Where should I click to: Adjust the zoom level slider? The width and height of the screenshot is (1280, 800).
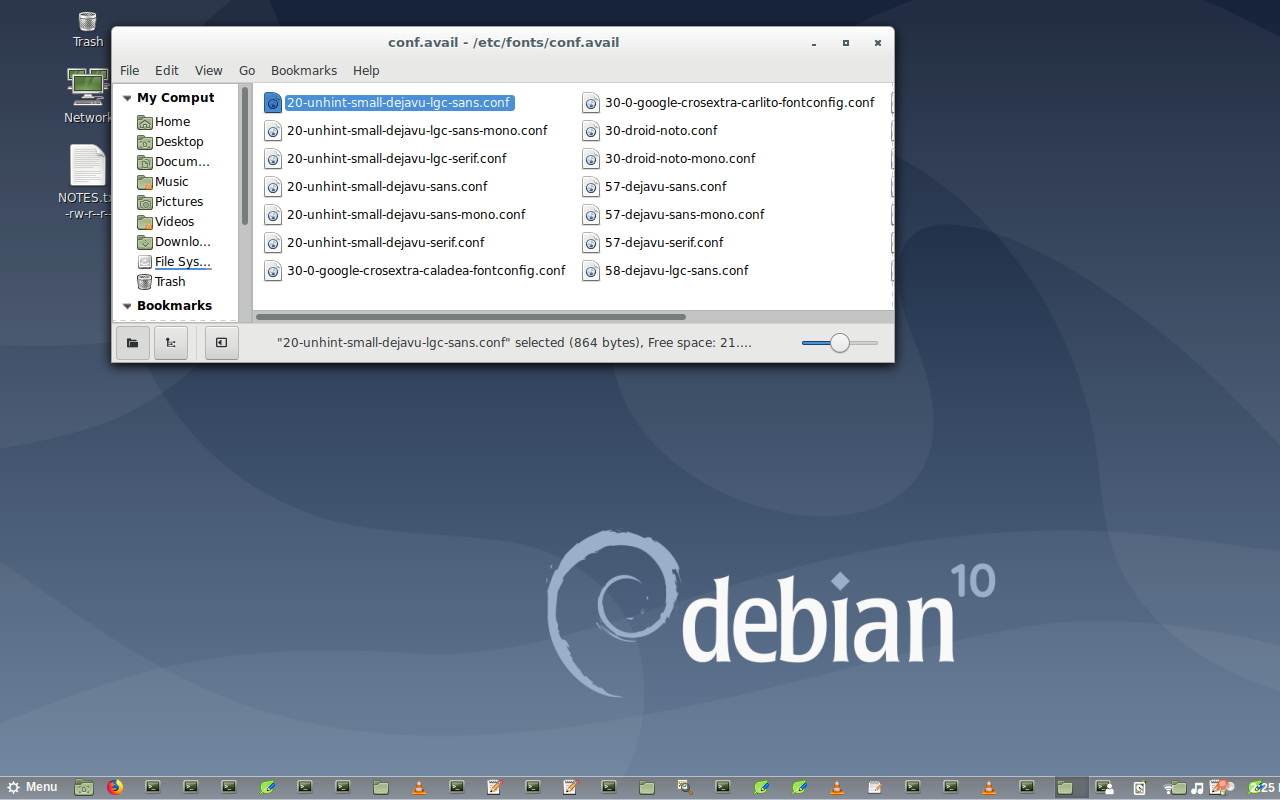(x=840, y=343)
